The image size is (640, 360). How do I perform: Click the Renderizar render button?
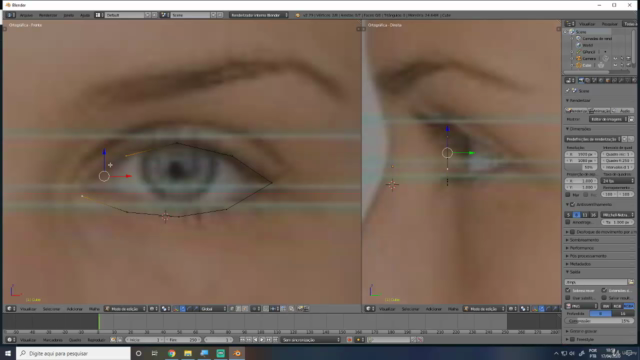576,111
